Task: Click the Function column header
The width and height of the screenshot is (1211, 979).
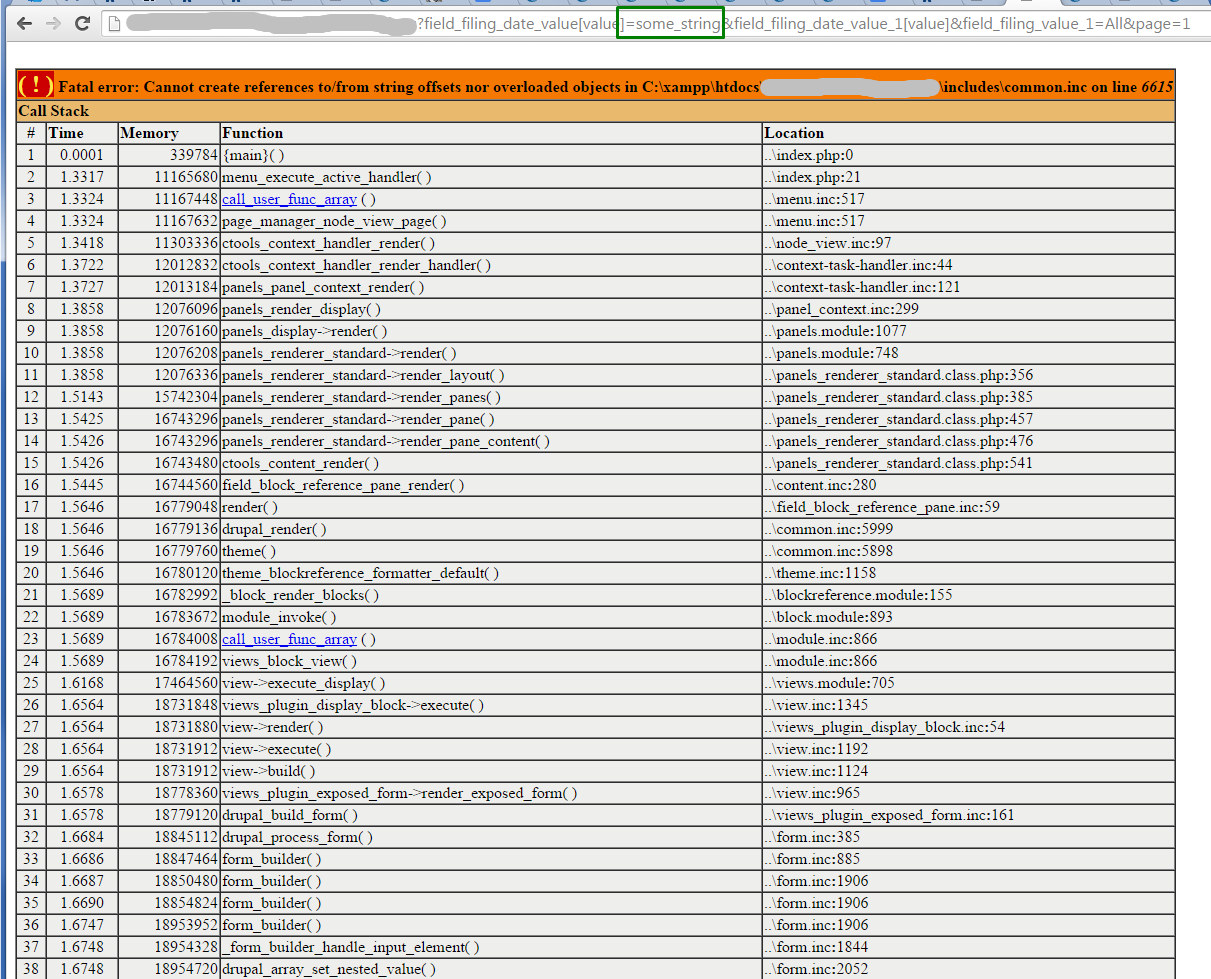Action: [252, 132]
